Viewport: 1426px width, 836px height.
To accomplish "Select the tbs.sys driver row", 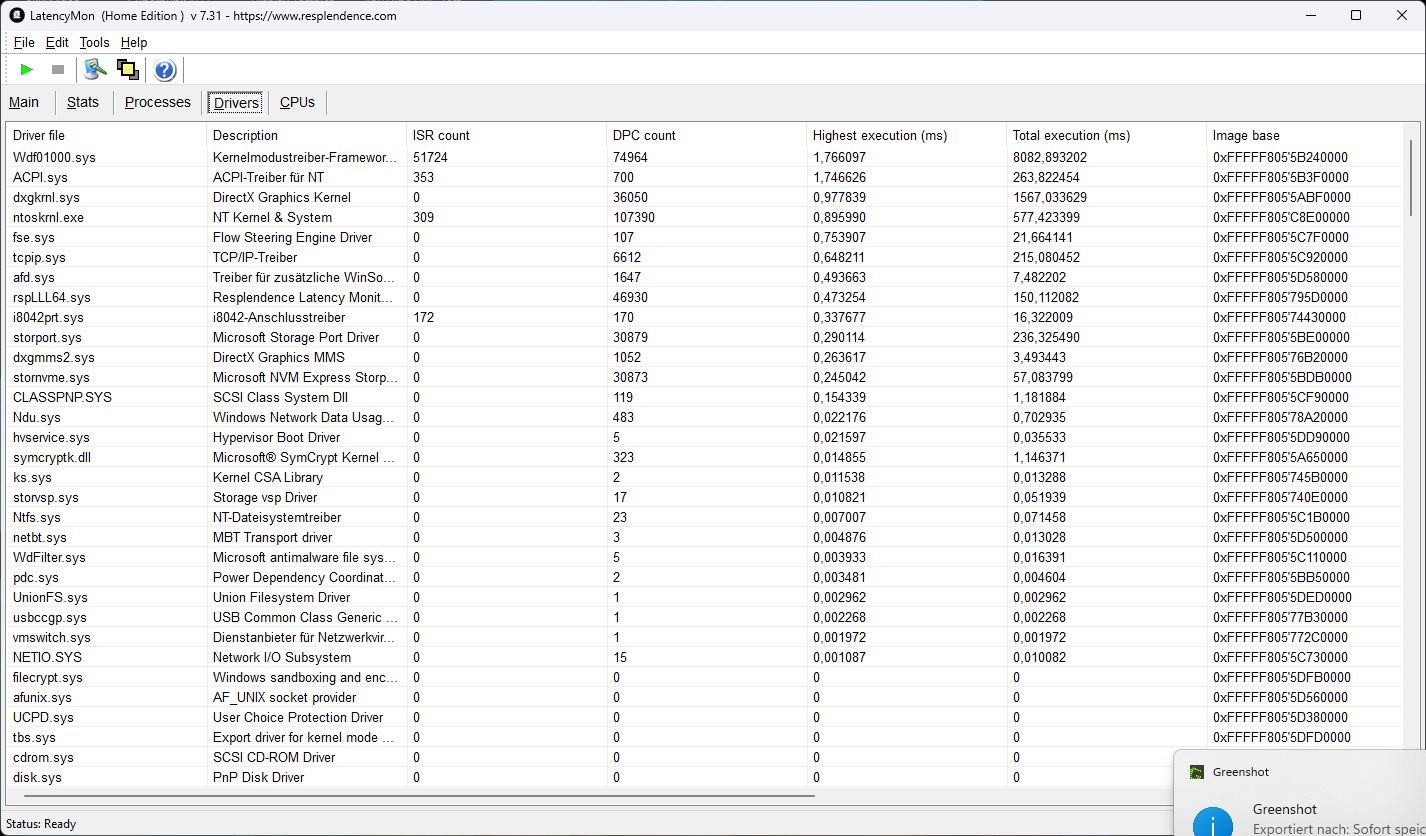I will [x=705, y=737].
